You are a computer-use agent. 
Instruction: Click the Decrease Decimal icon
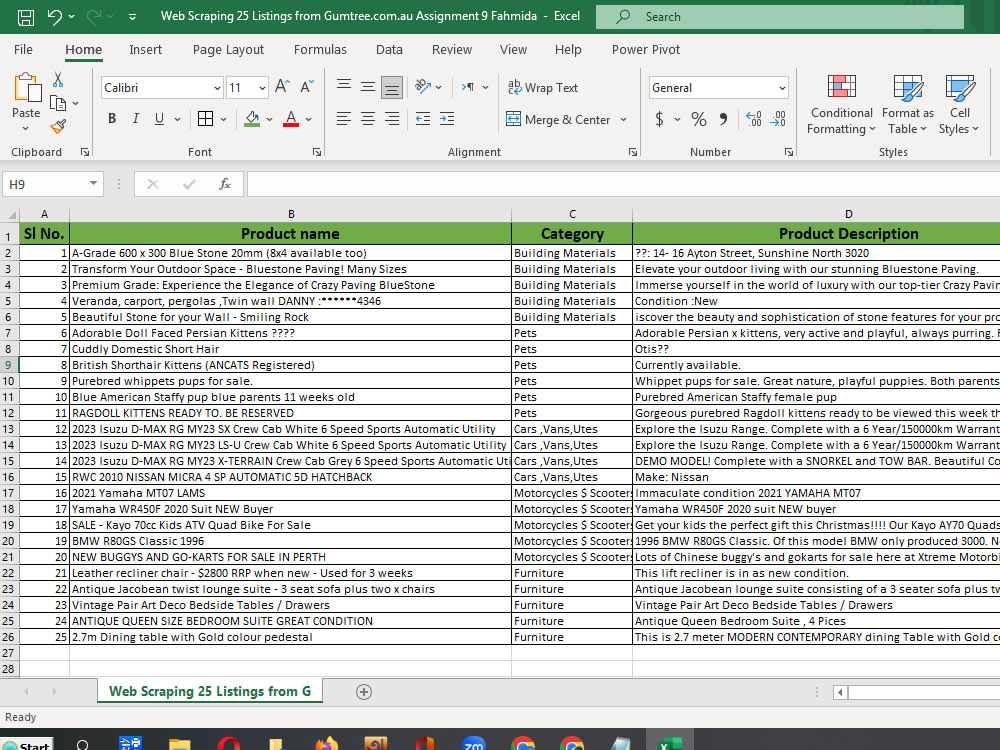[778, 119]
